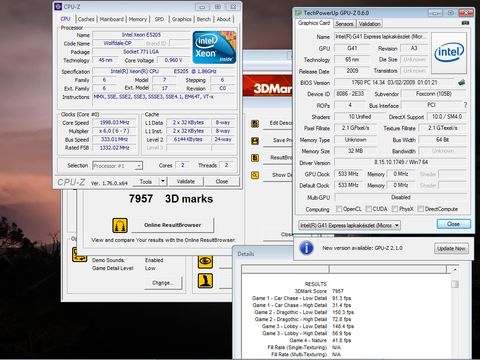Click the options yellow arrows icon in 3DMark

[79, 255]
